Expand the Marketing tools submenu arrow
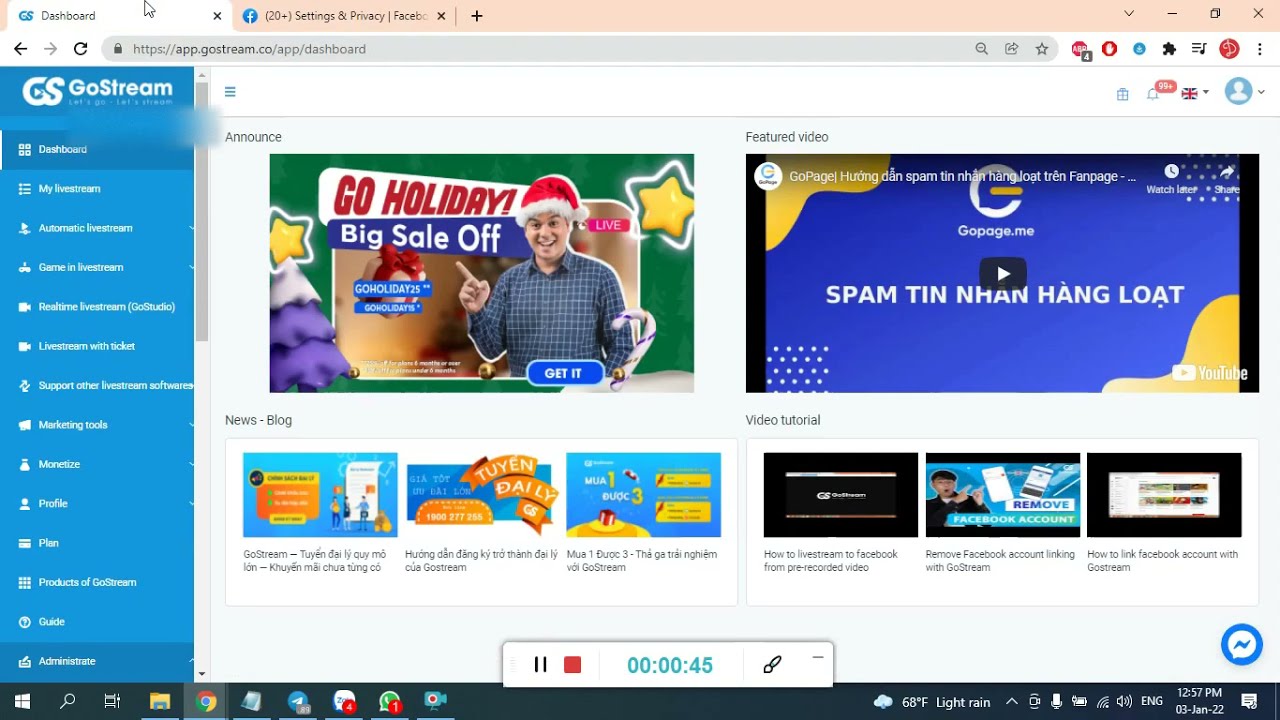1280x720 pixels. click(191, 425)
